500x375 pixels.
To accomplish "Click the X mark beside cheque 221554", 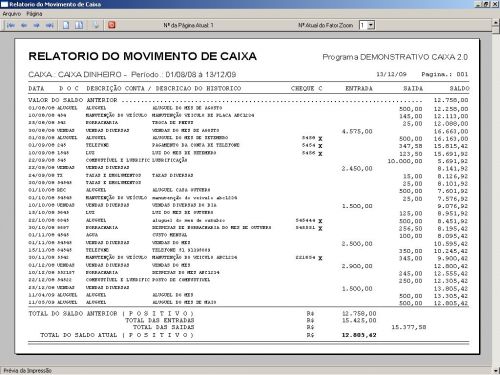I will click(x=320, y=258).
